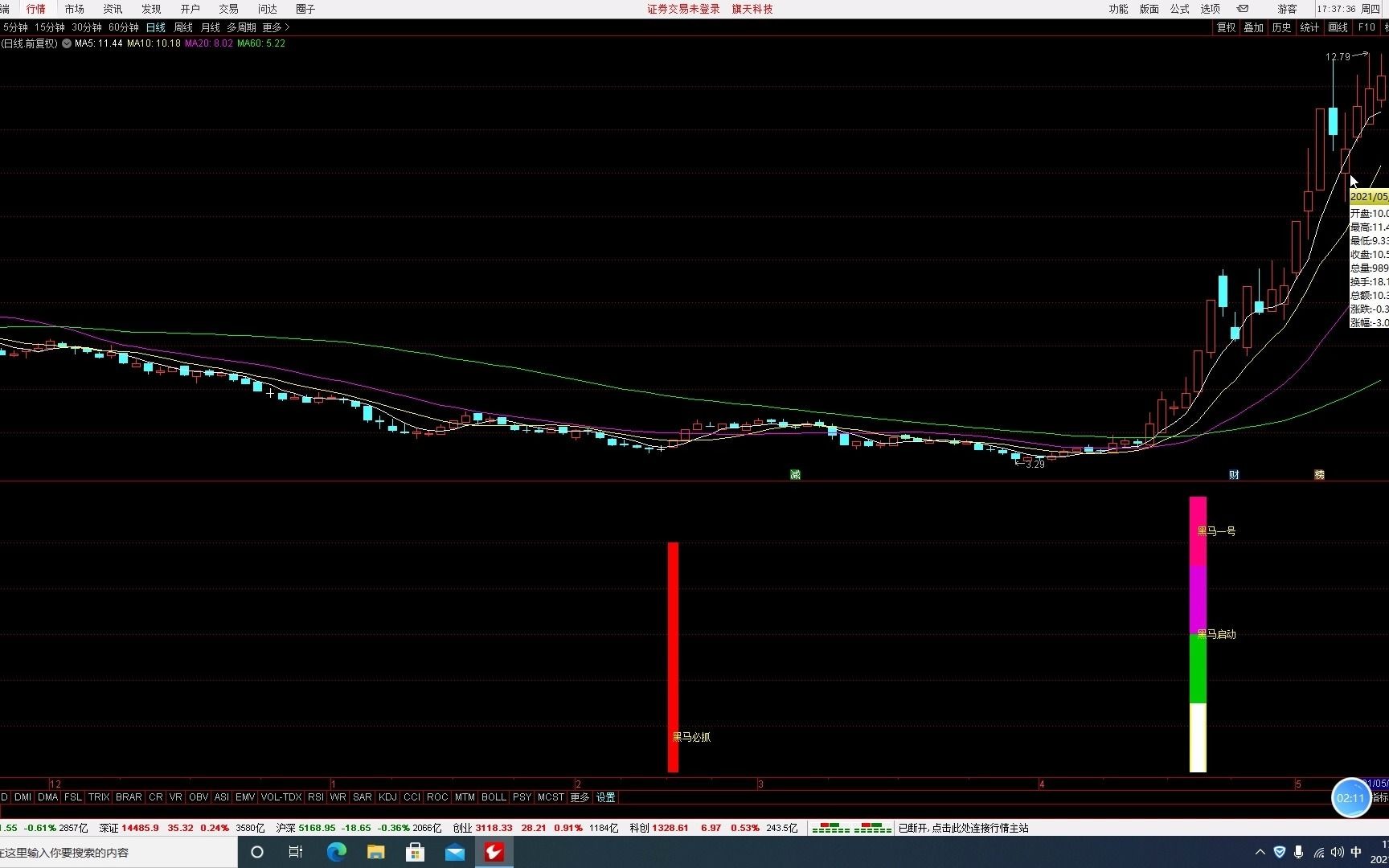Click the 历史 history button
This screenshot has height=868, width=1389.
point(1281,27)
